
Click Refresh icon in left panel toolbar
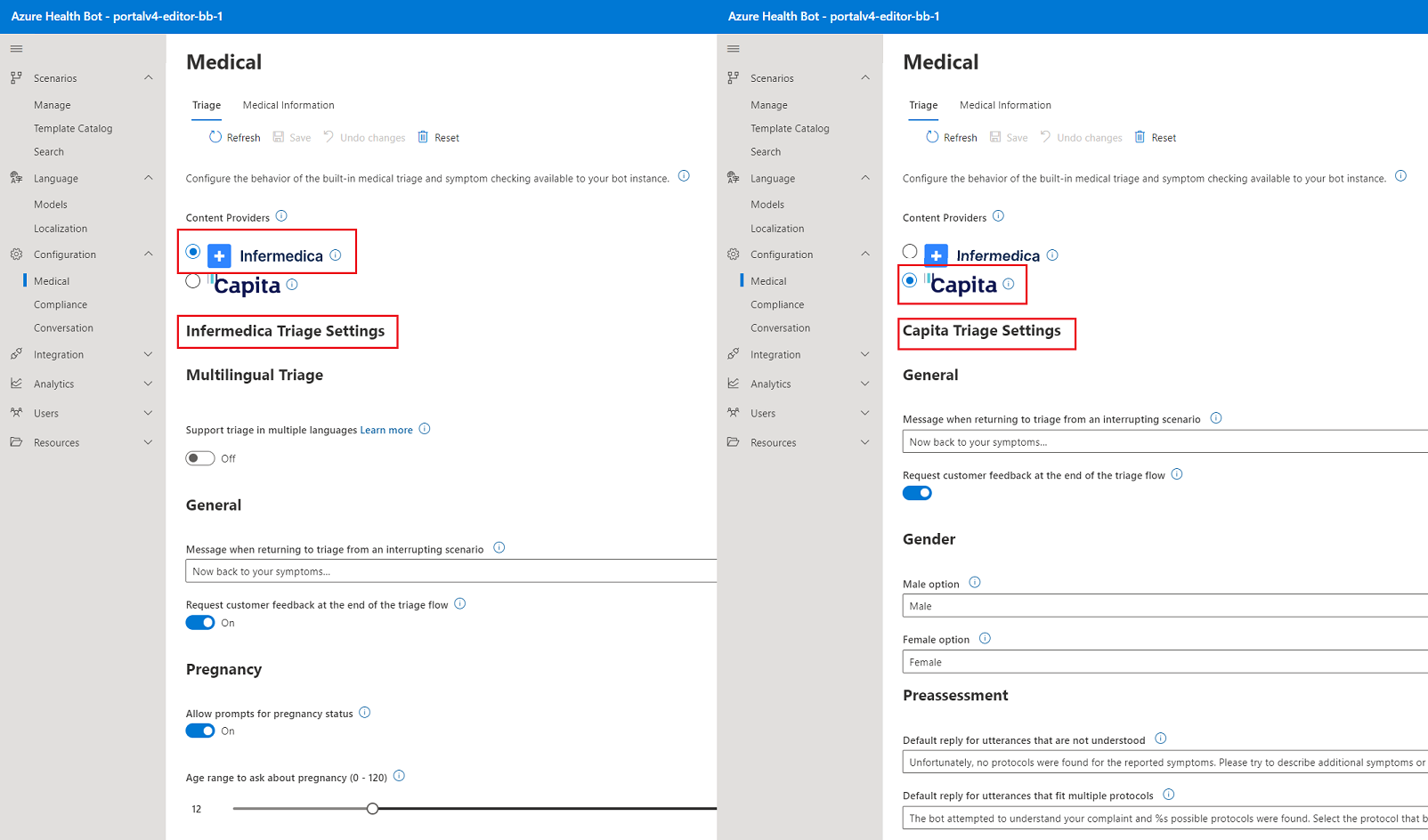pyautogui.click(x=215, y=137)
